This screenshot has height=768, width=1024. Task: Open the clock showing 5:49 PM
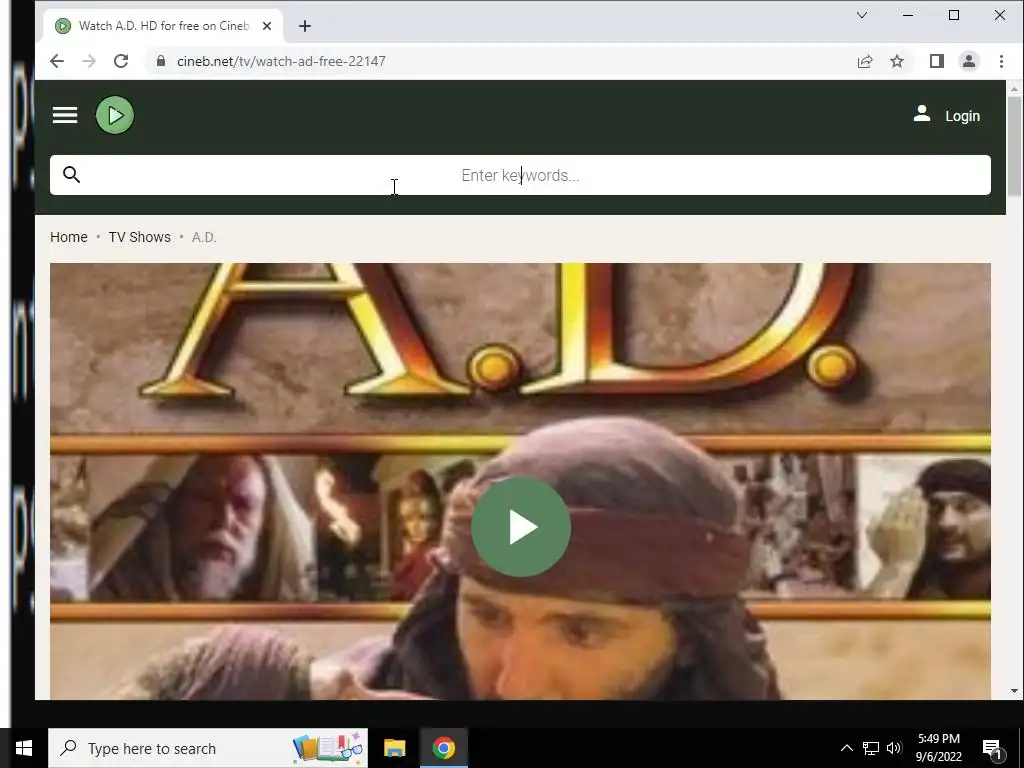(x=938, y=748)
